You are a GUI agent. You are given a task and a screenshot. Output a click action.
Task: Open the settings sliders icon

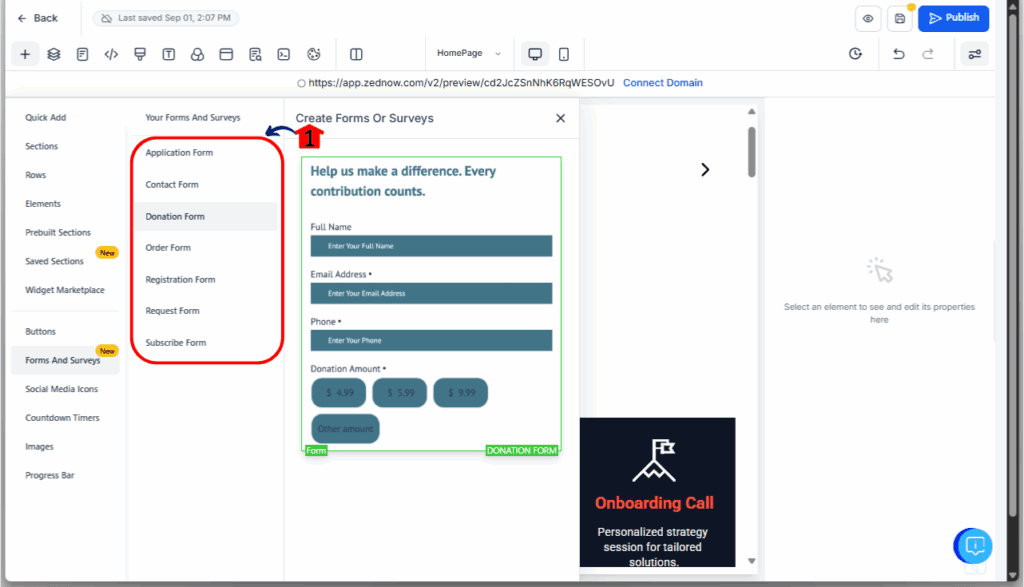[x=974, y=54]
